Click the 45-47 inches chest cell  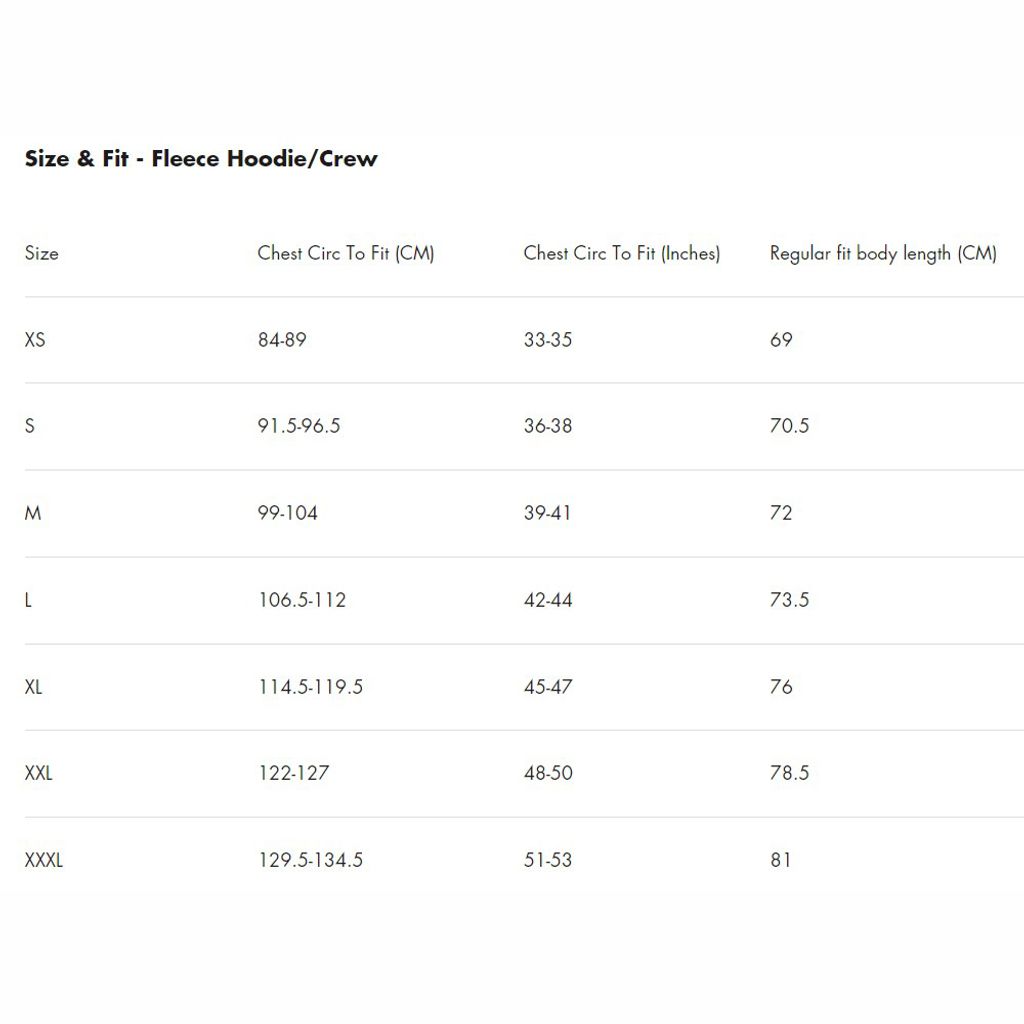click(548, 687)
